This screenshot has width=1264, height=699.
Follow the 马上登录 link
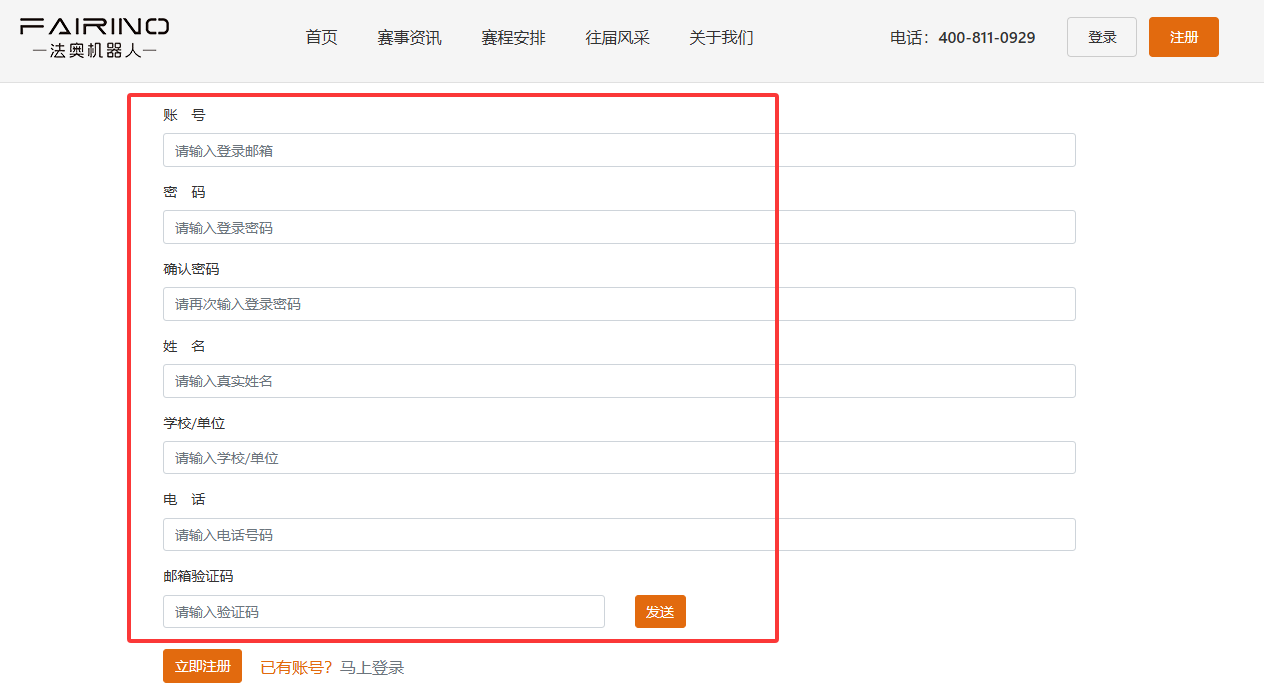coord(372,668)
